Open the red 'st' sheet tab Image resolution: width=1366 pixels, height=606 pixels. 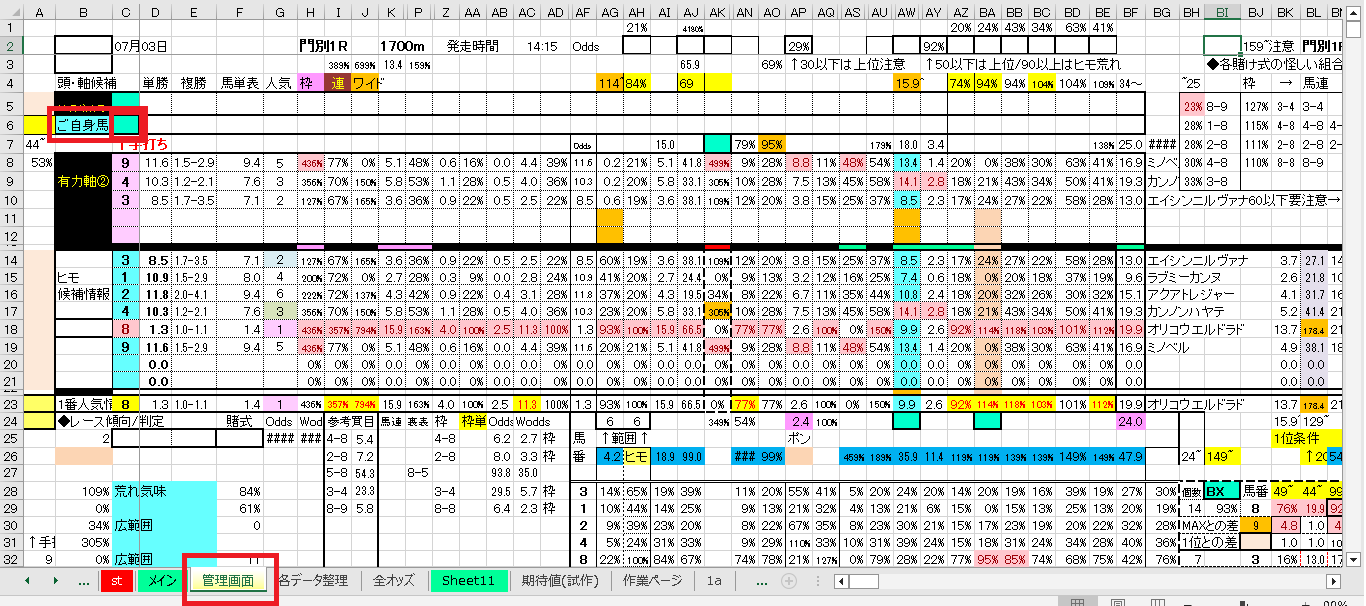[117, 580]
